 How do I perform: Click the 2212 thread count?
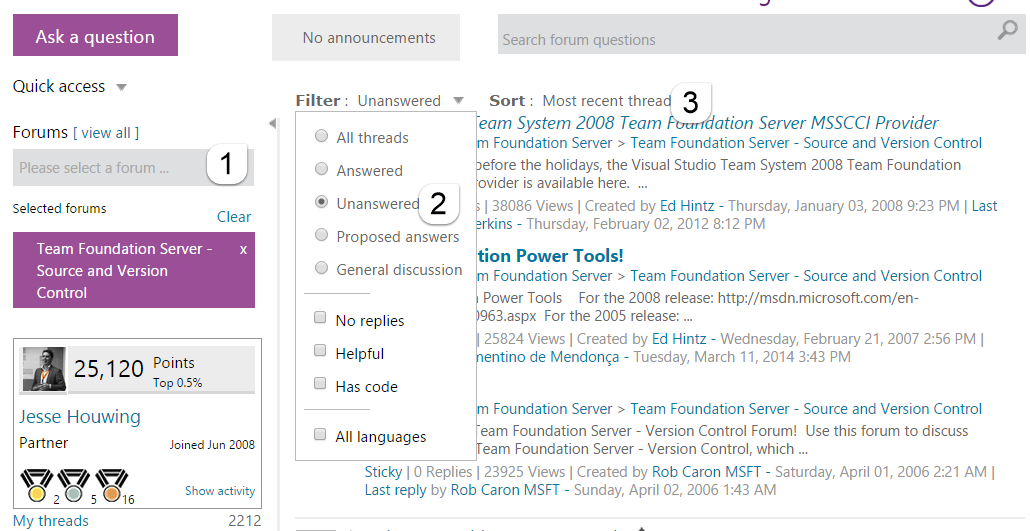tap(244, 520)
